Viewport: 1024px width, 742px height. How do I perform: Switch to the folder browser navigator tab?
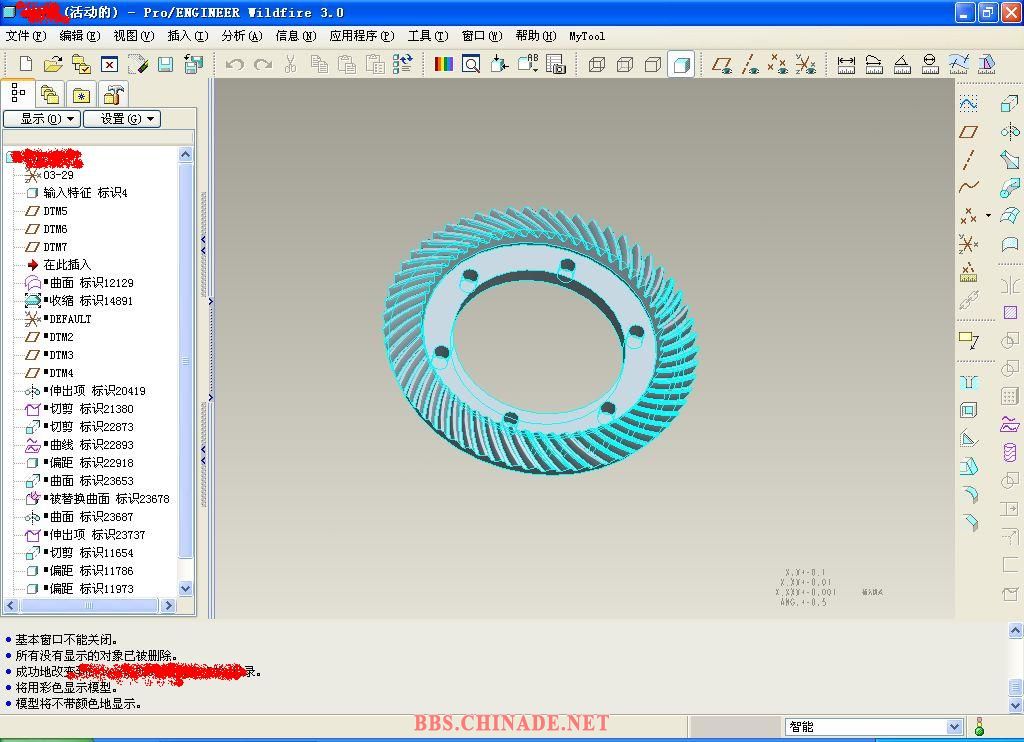pos(50,95)
